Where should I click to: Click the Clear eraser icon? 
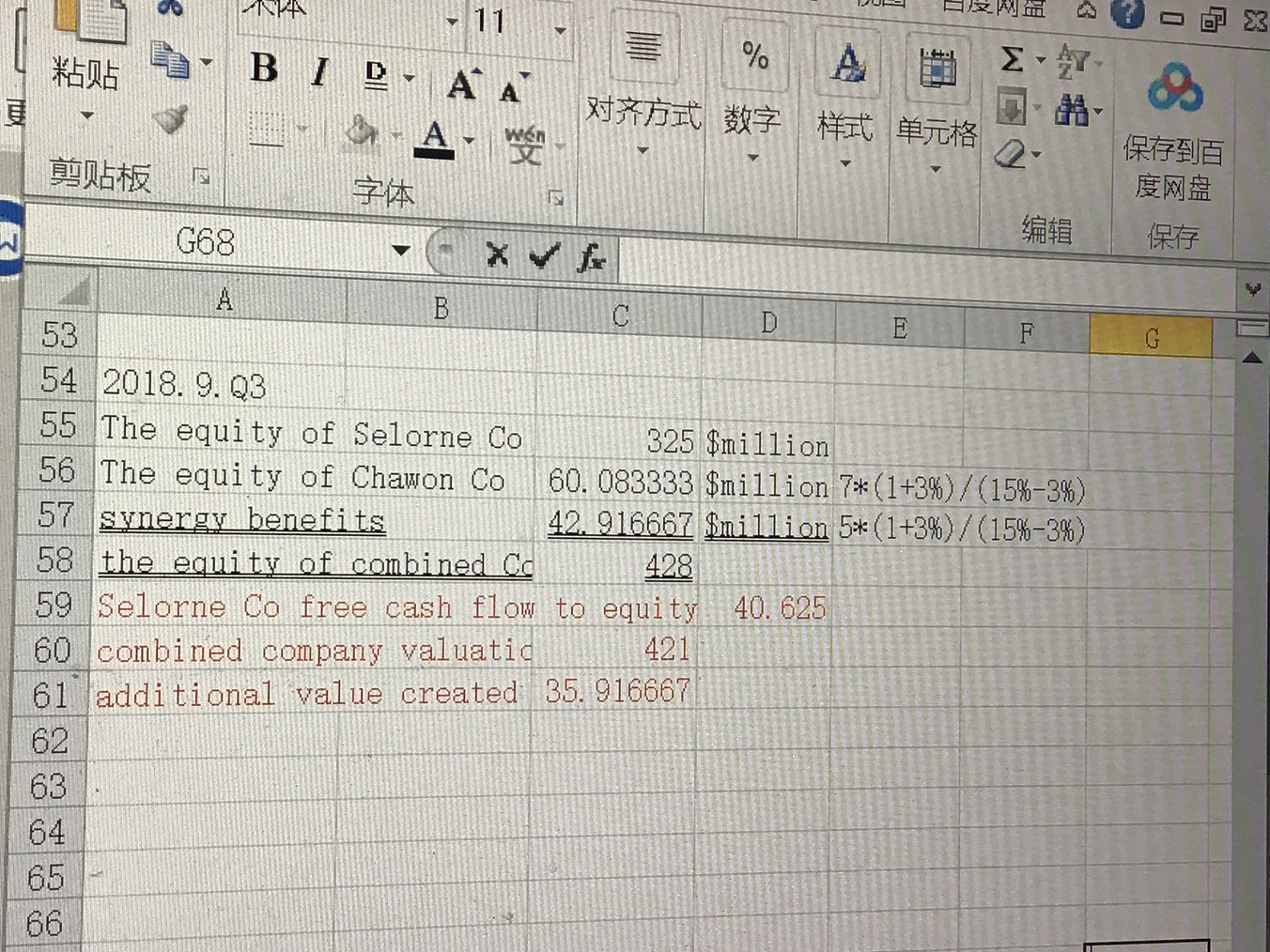coord(1010,153)
